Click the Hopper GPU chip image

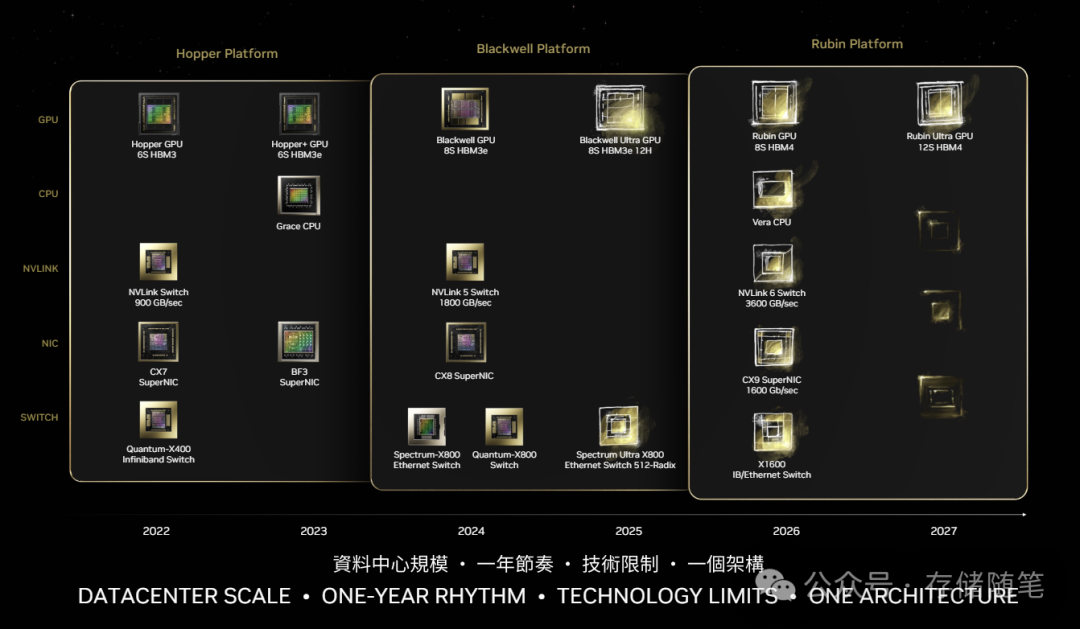[x=158, y=114]
